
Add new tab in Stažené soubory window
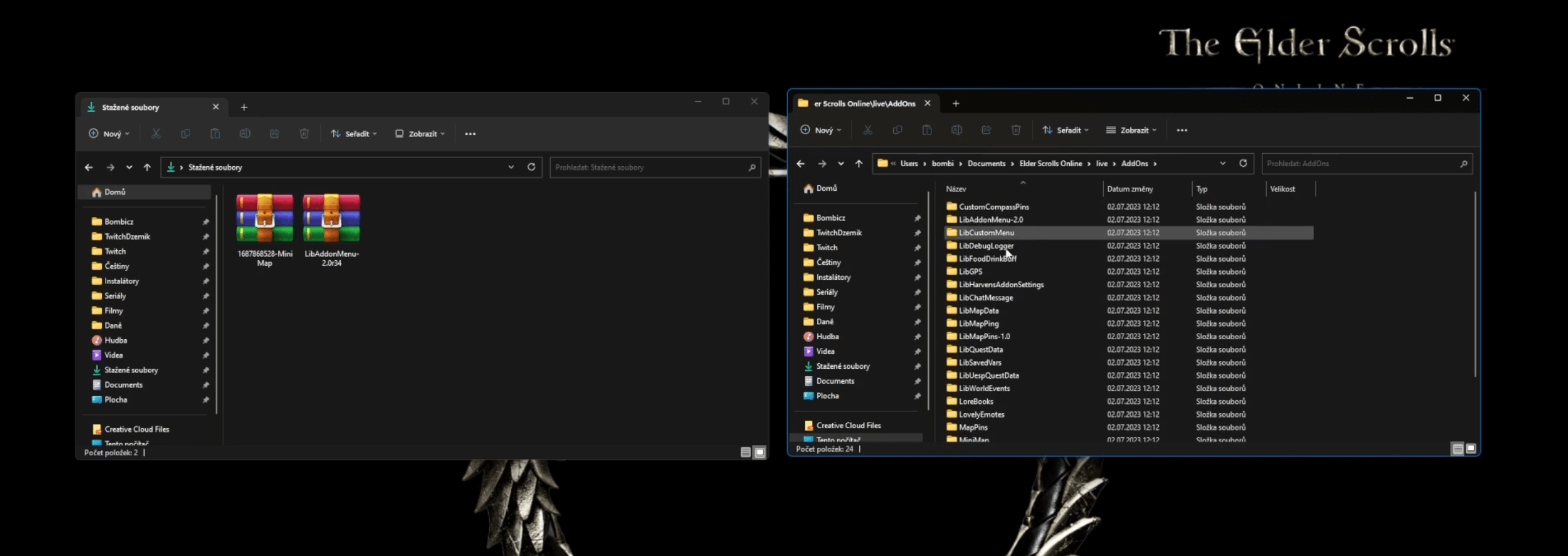[x=244, y=107]
